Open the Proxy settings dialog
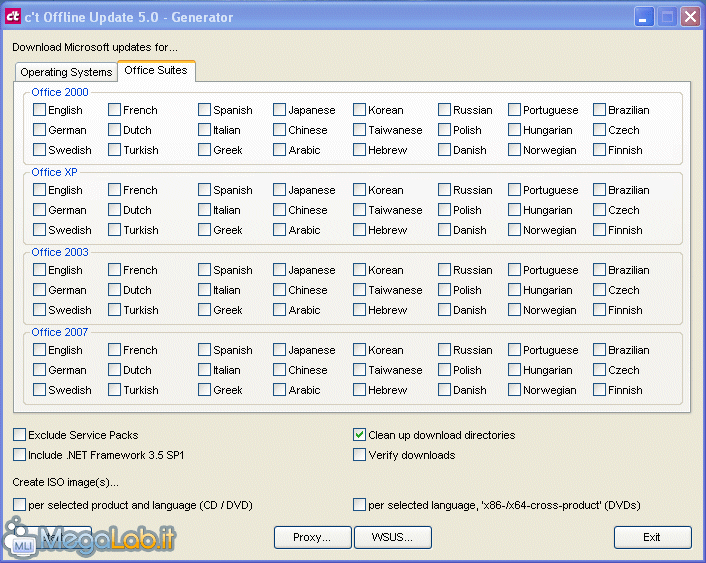The image size is (706, 563). click(x=312, y=537)
